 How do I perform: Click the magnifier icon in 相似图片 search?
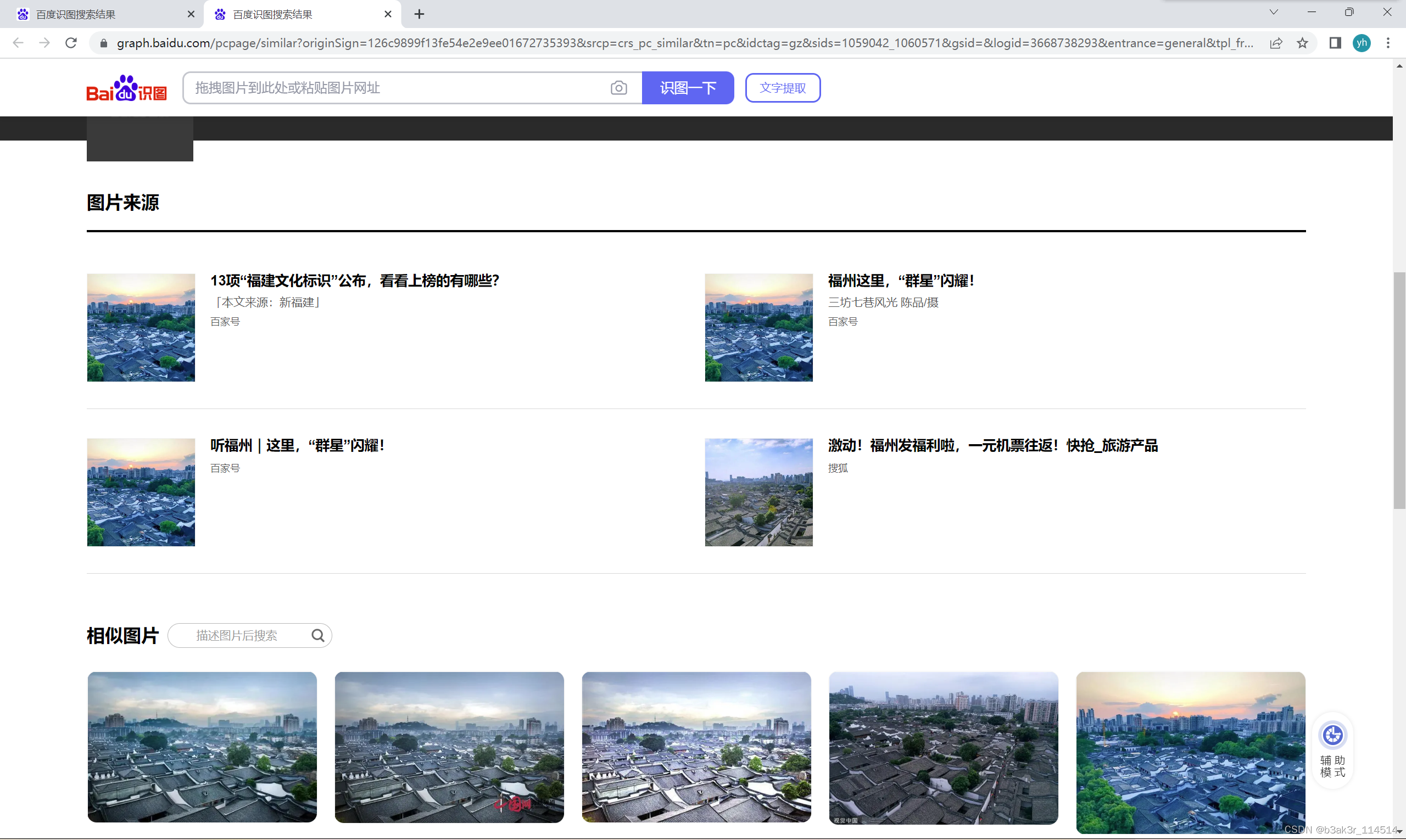click(317, 635)
